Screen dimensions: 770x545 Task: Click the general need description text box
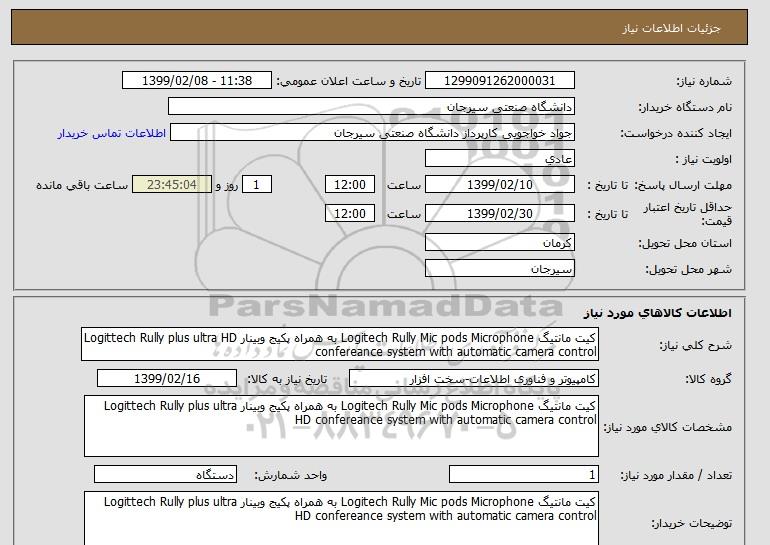tap(340, 345)
